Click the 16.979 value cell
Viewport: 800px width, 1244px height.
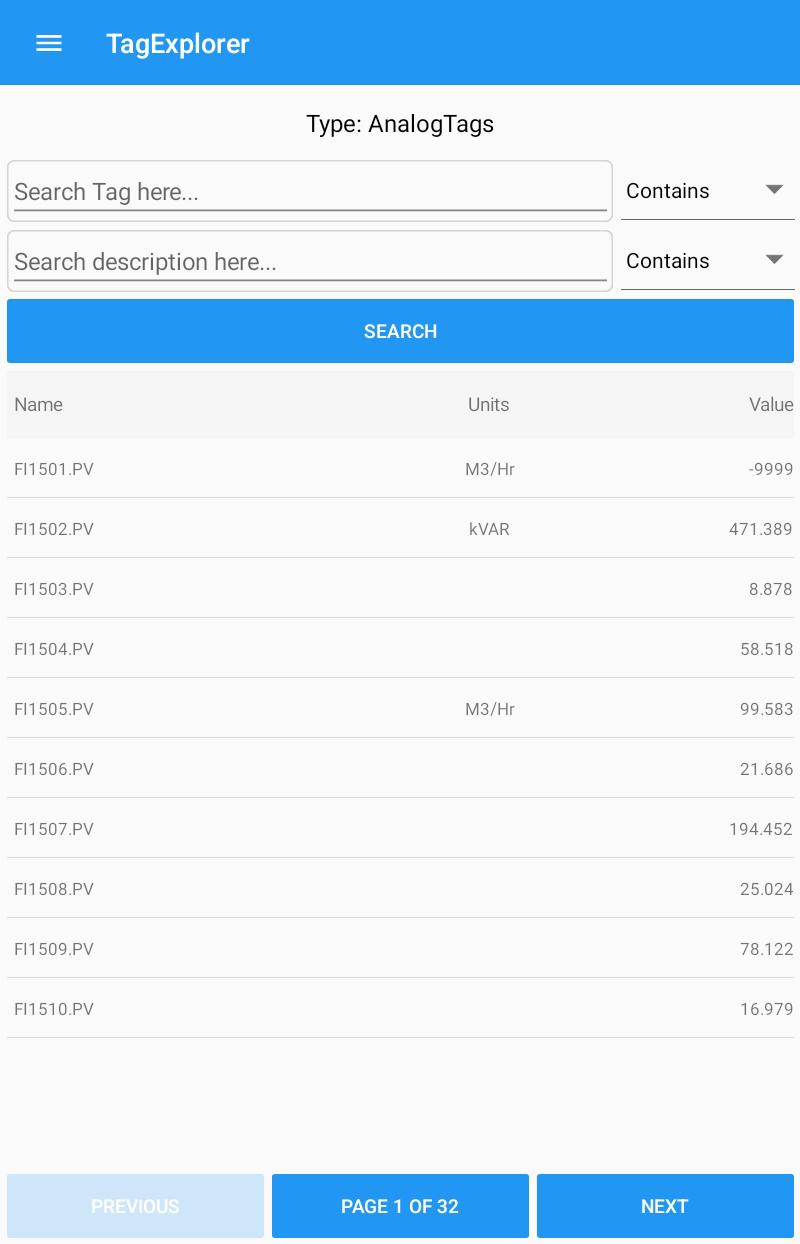(x=766, y=1009)
